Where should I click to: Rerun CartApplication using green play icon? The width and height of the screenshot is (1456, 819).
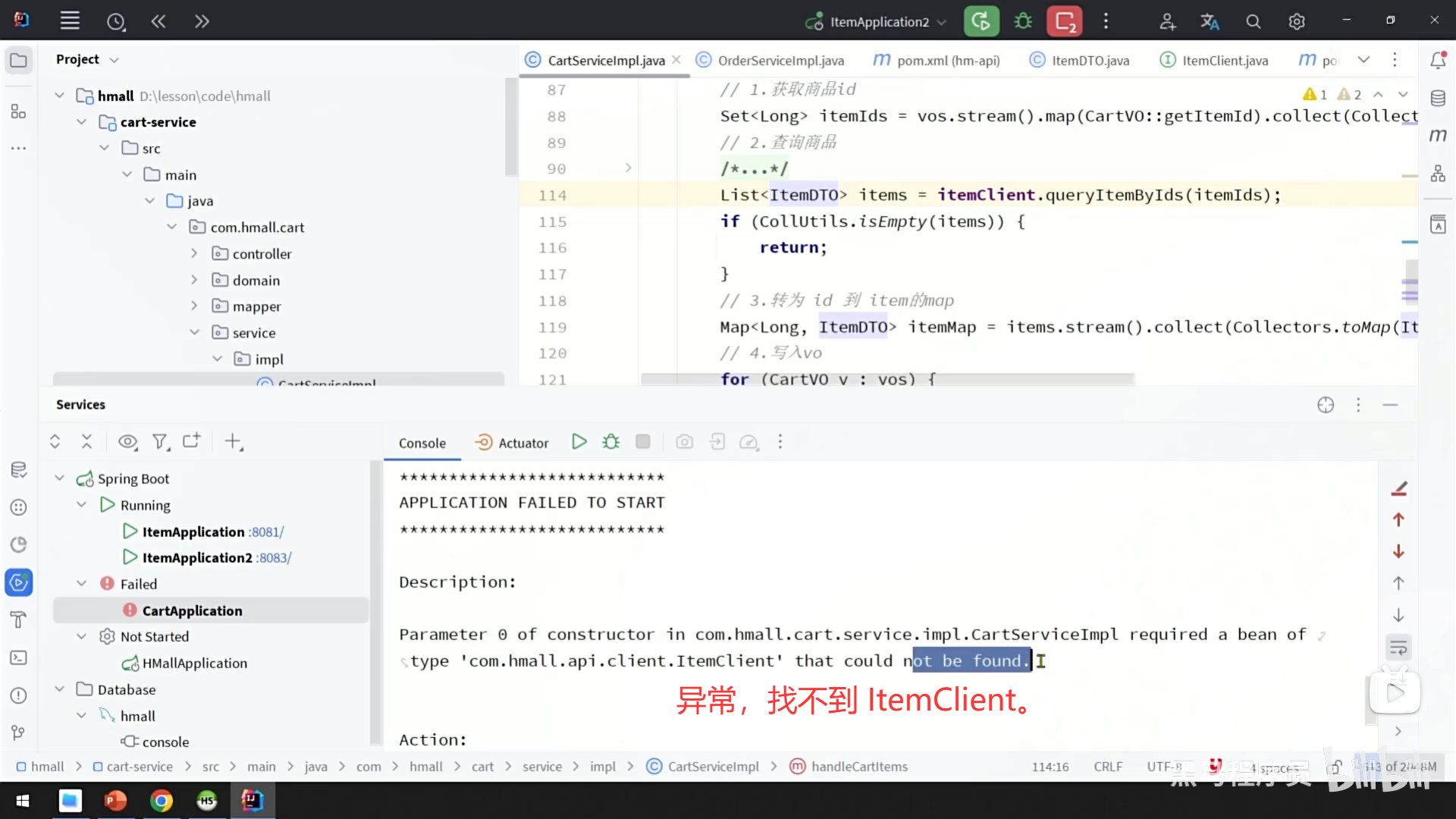[579, 442]
